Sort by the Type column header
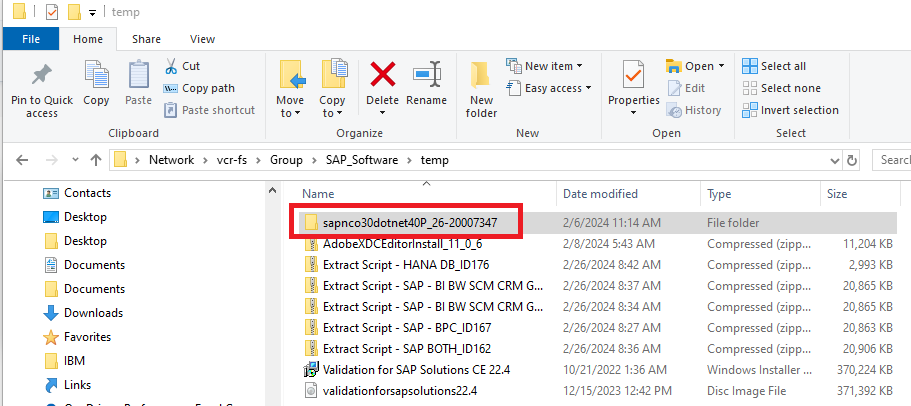 point(719,194)
